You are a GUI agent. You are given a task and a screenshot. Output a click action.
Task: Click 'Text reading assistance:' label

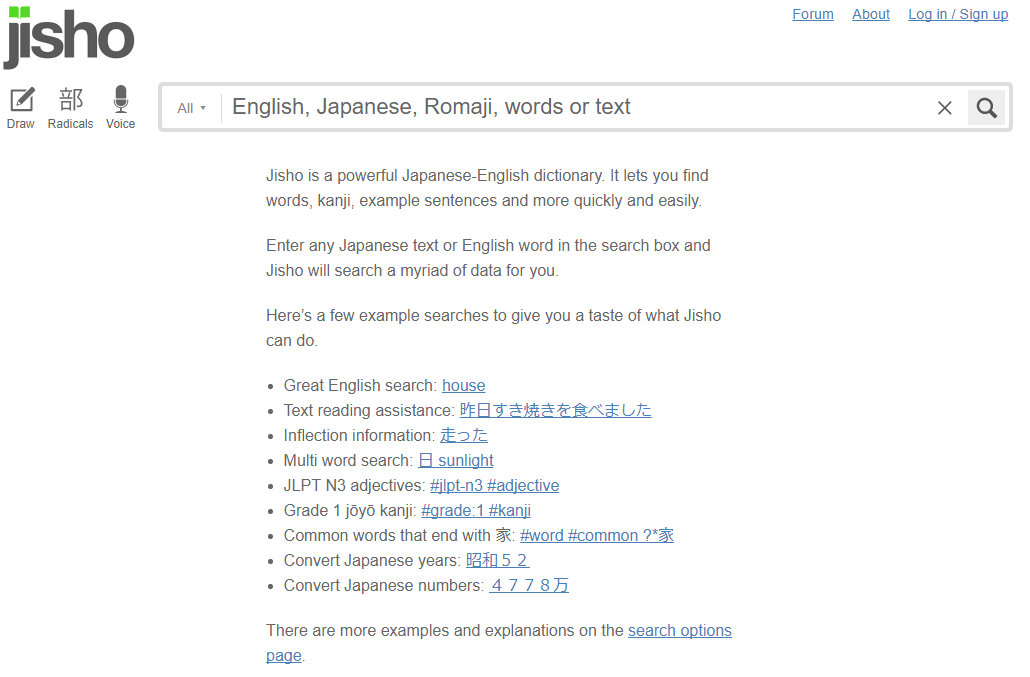coord(369,410)
